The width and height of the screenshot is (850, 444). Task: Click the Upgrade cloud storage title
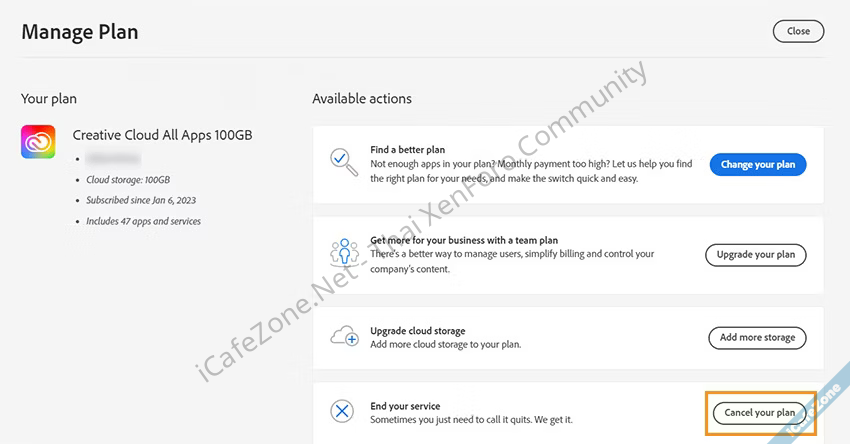418,331
